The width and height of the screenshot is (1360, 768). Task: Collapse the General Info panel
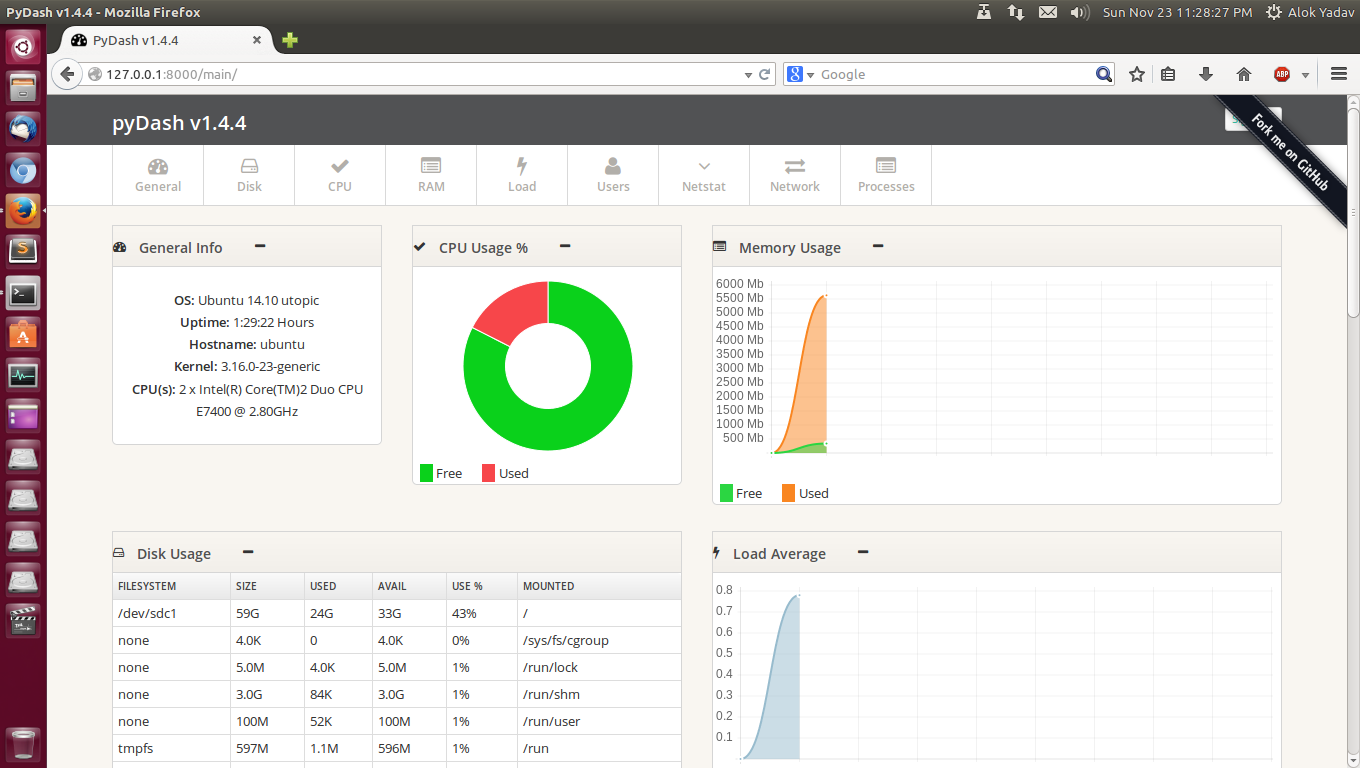point(260,246)
